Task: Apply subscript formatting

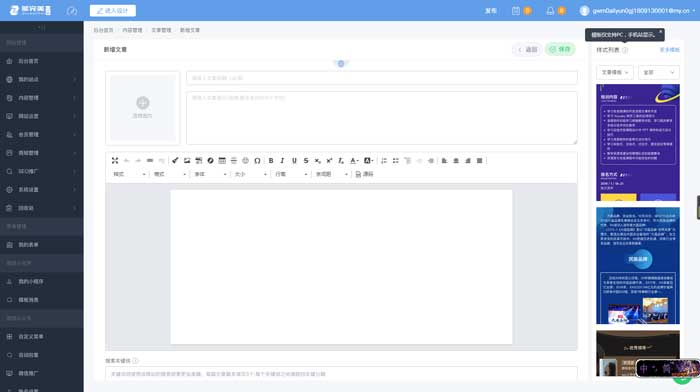Action: (x=317, y=161)
